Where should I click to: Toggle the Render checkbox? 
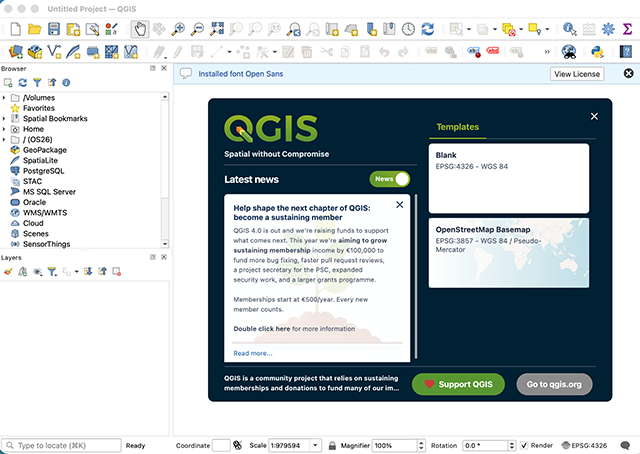point(524,445)
